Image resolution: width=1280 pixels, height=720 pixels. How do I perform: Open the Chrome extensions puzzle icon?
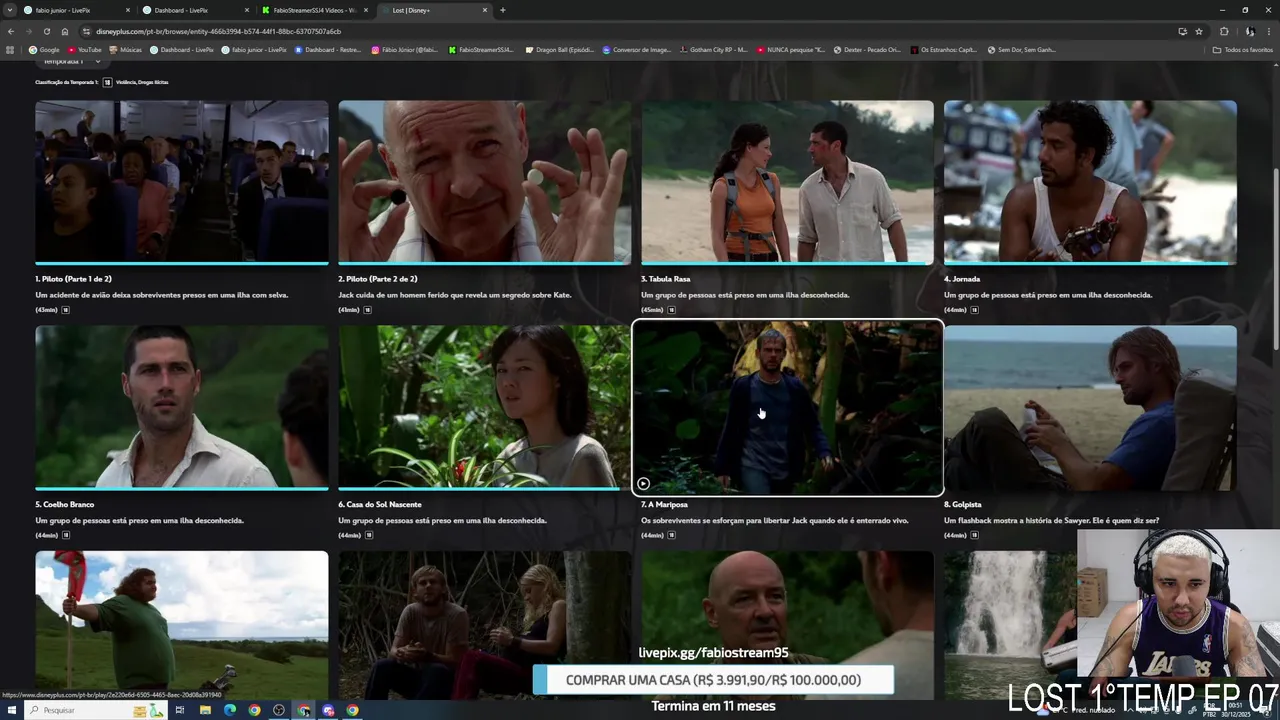point(1224,31)
